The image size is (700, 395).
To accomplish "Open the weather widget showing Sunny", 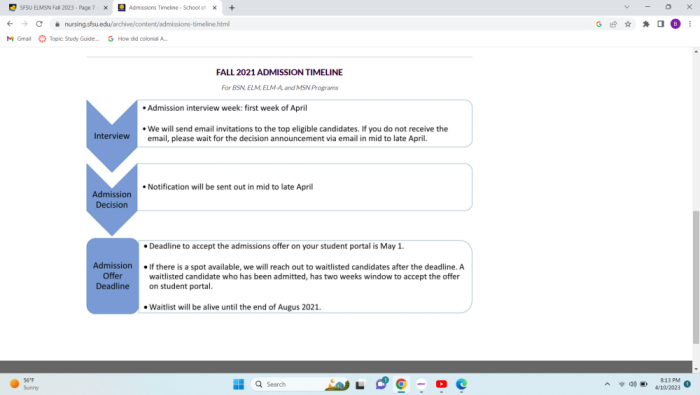I will tap(25, 384).
